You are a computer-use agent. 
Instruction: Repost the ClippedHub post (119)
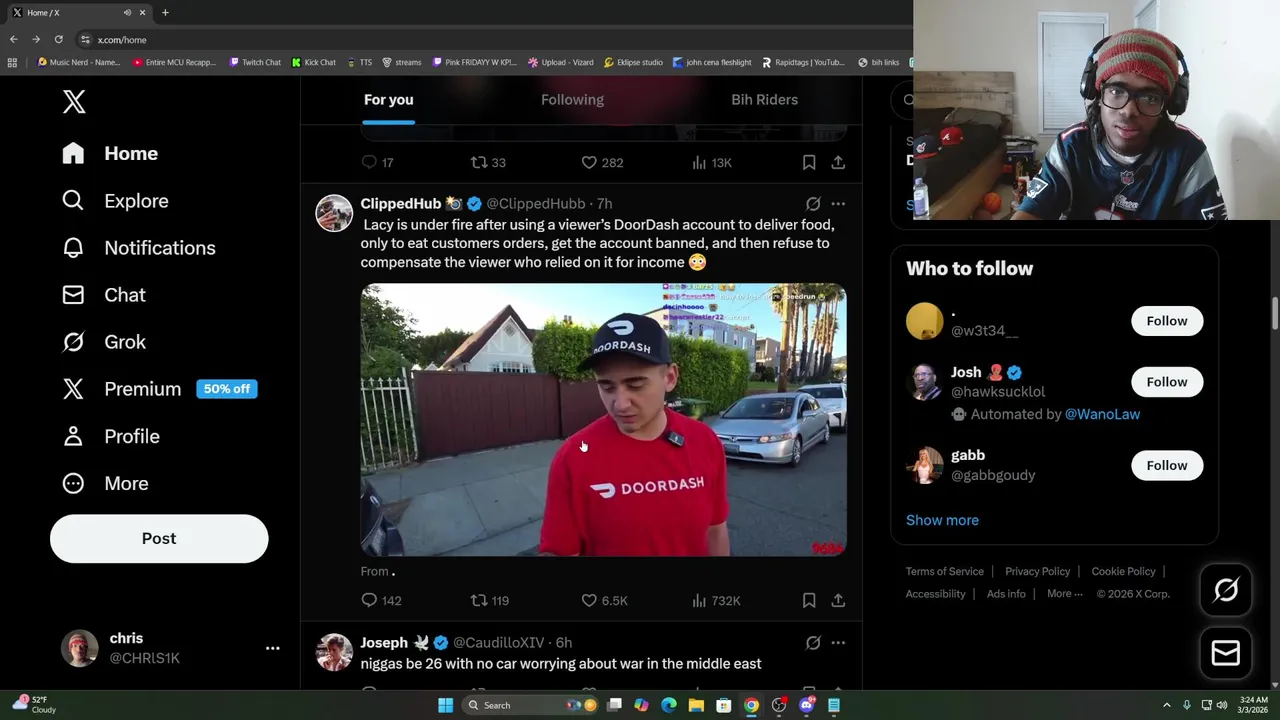click(x=490, y=600)
